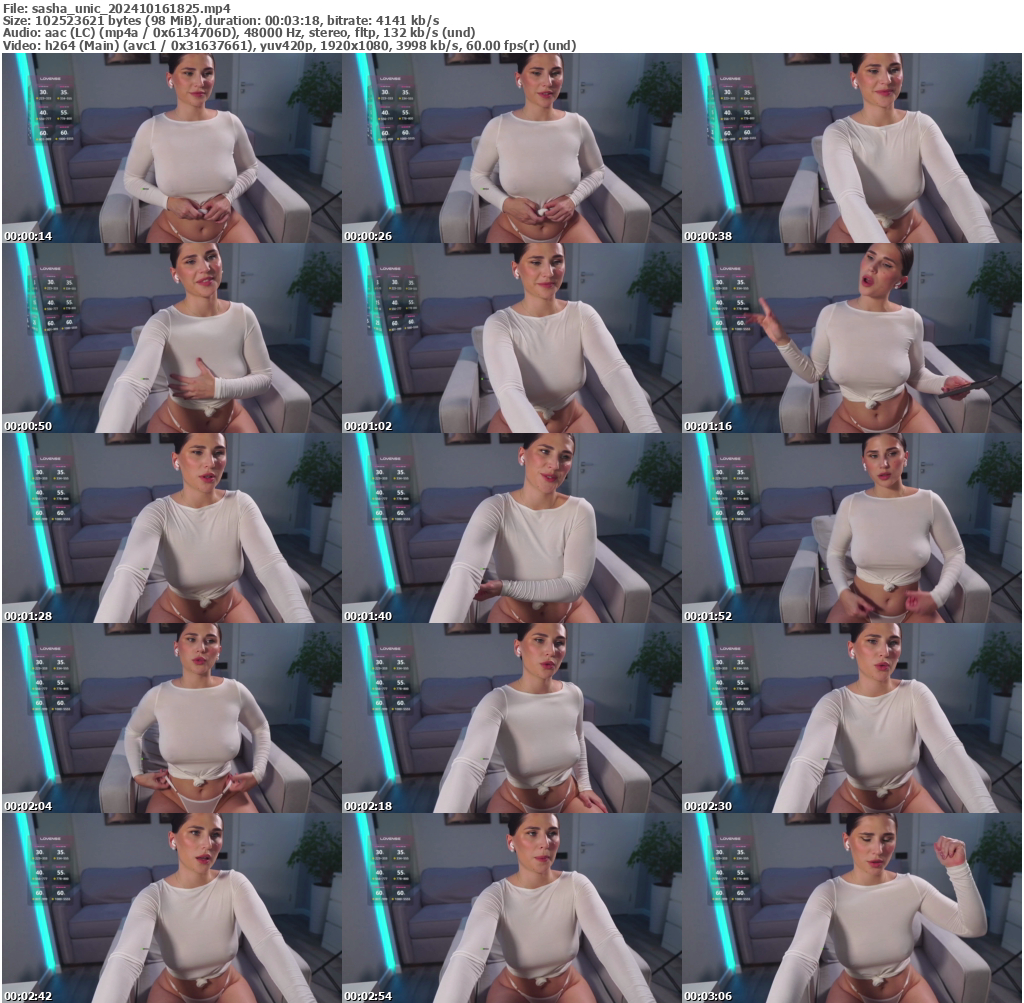This screenshot has width=1024, height=1003.
Task: Click the 00:01:52 thumbnail
Action: pos(851,528)
